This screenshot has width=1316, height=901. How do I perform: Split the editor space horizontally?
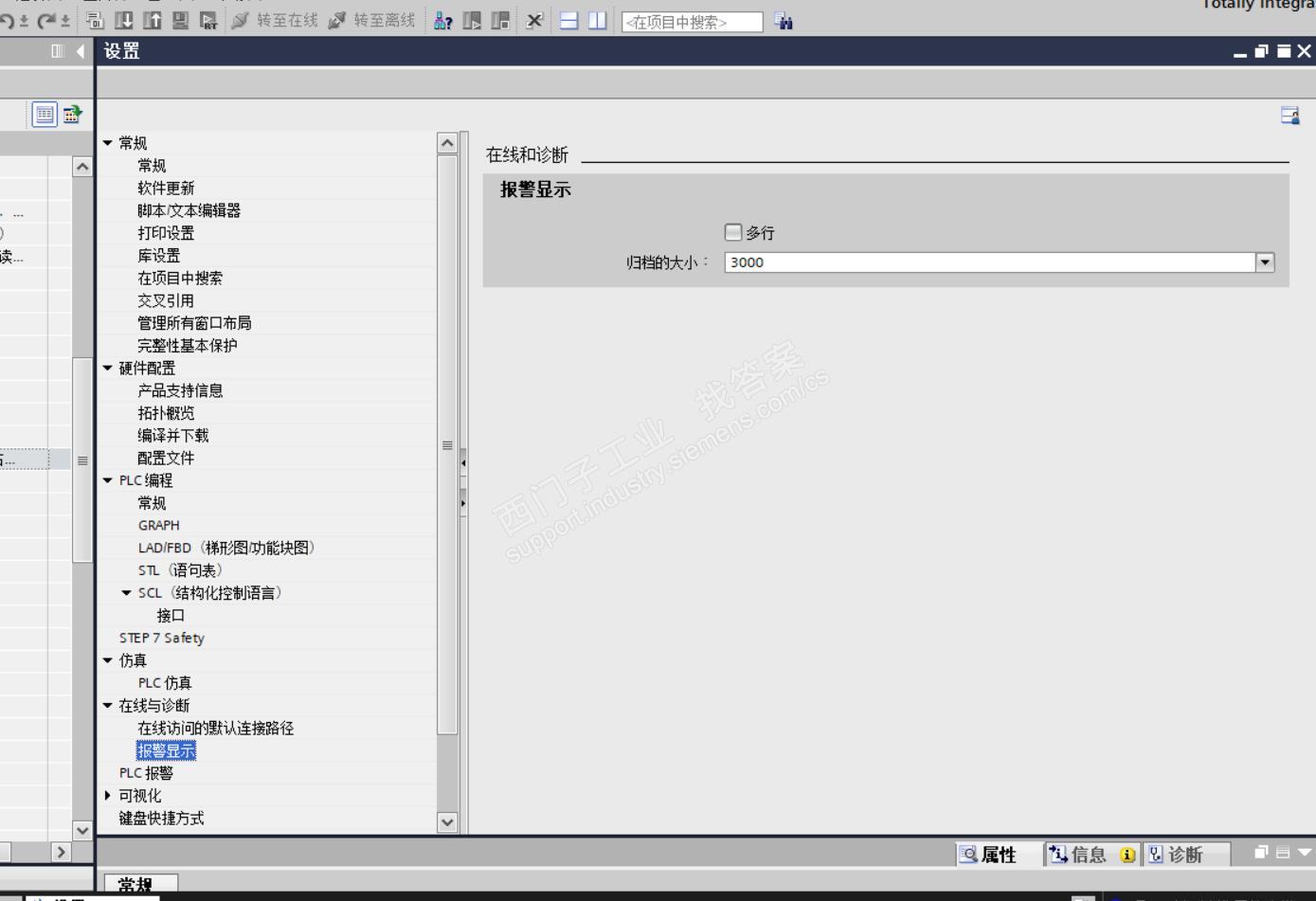coord(568,20)
